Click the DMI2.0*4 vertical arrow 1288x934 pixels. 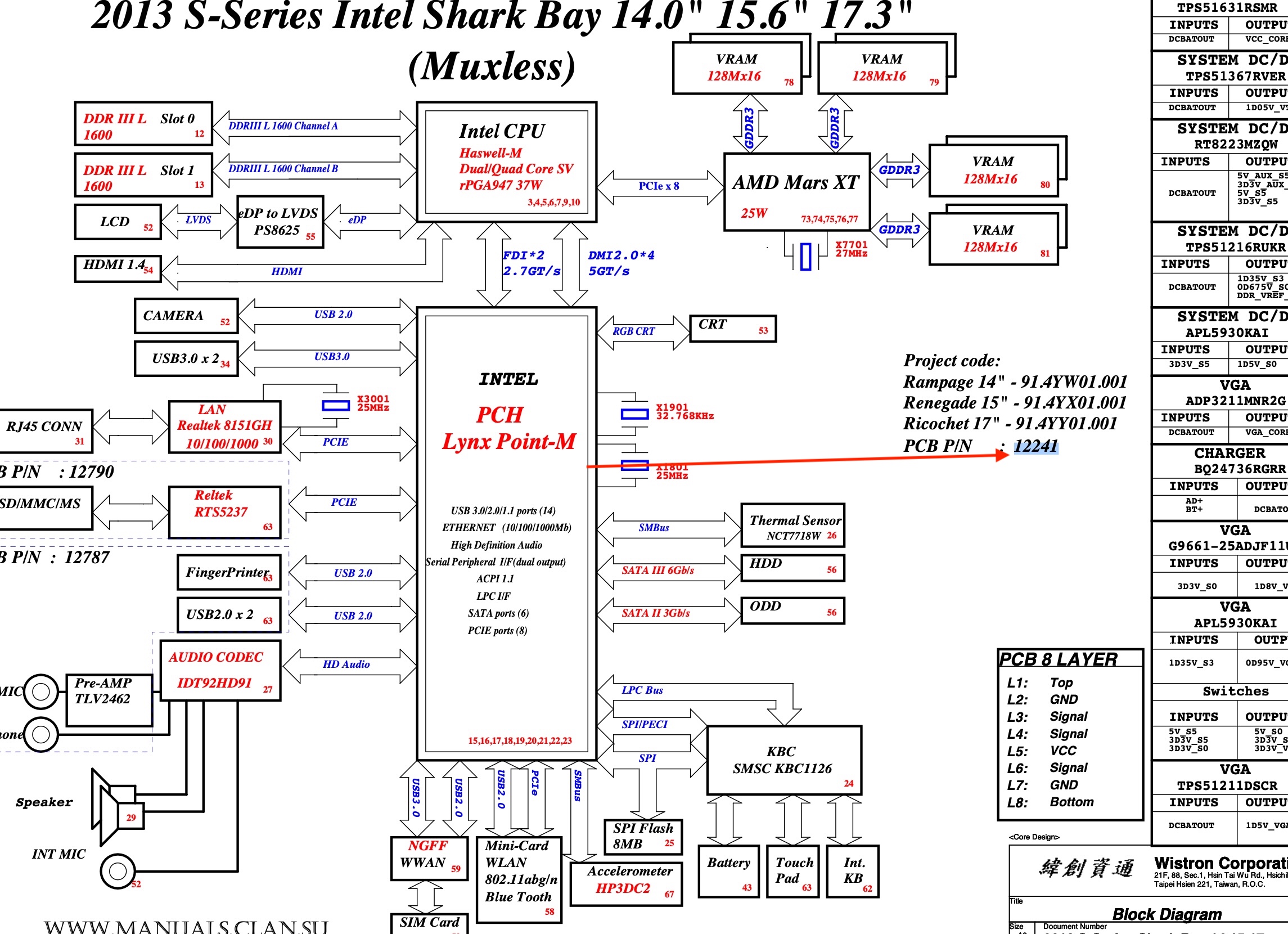tap(570, 265)
